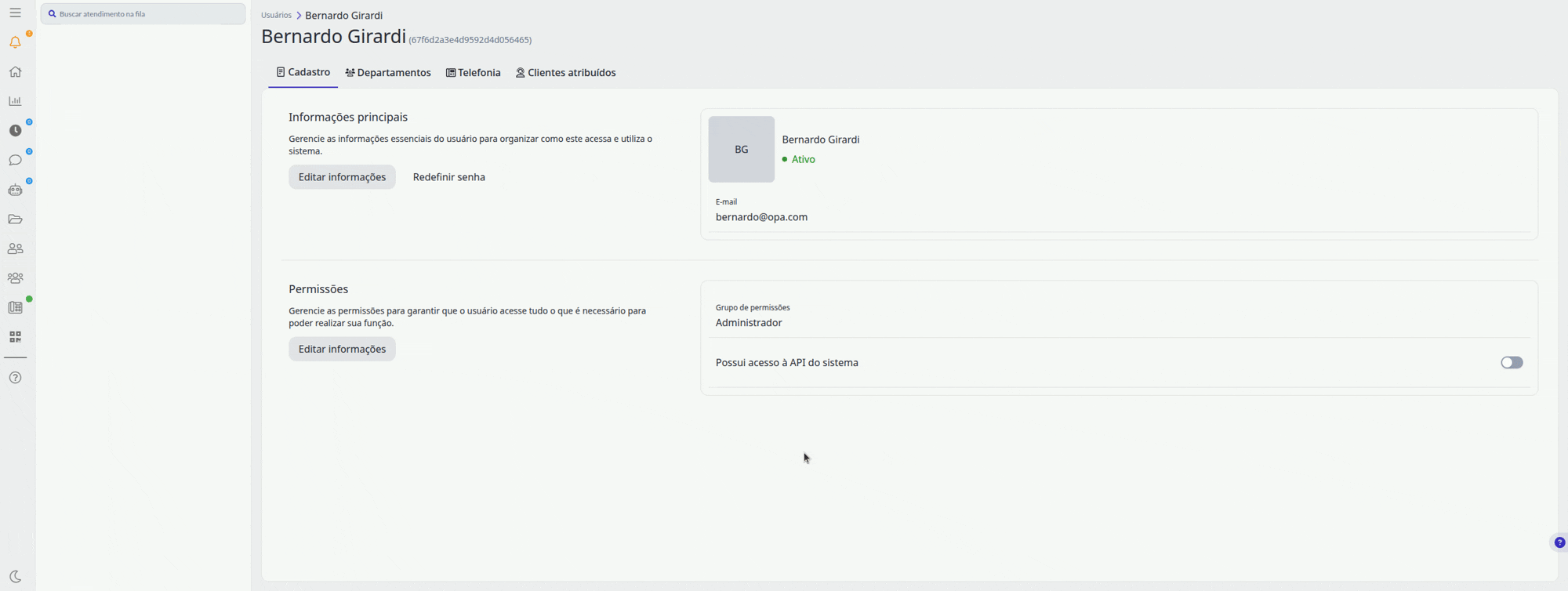1568x591 pixels.
Task: Open the clock icon in sidebar
Action: pyautogui.click(x=15, y=130)
